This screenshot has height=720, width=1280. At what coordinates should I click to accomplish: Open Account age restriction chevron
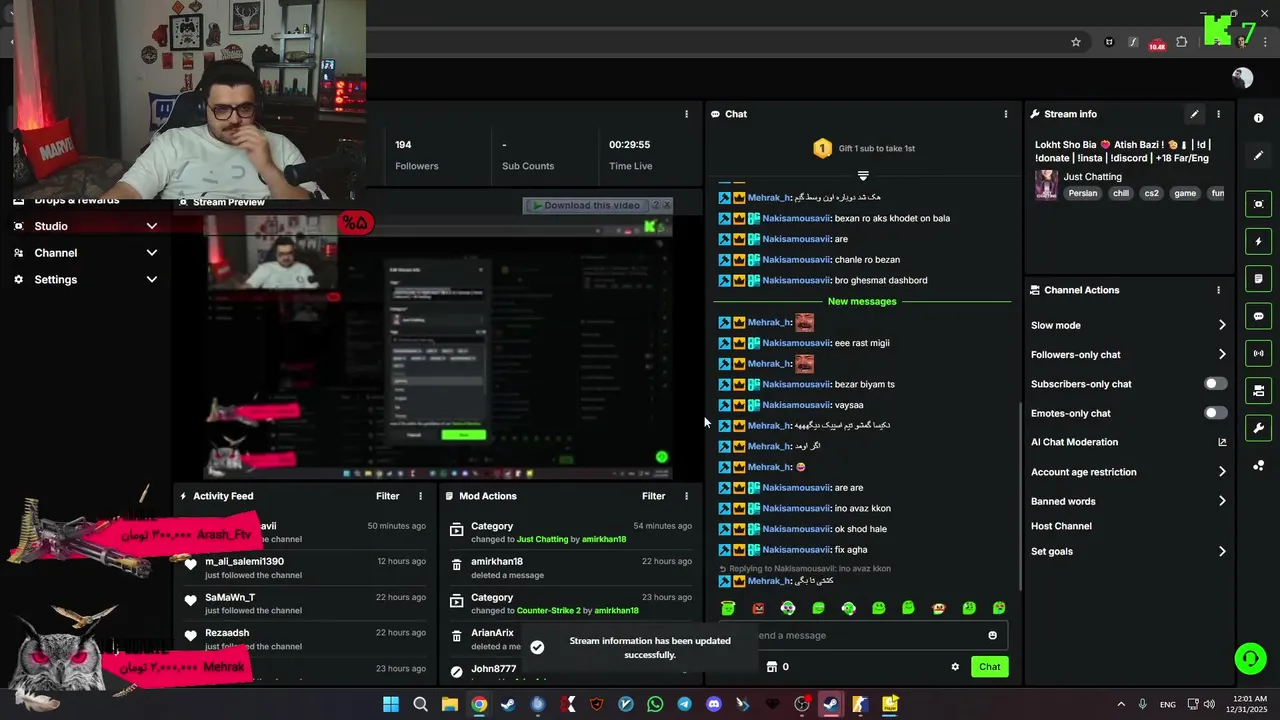[x=1222, y=472]
